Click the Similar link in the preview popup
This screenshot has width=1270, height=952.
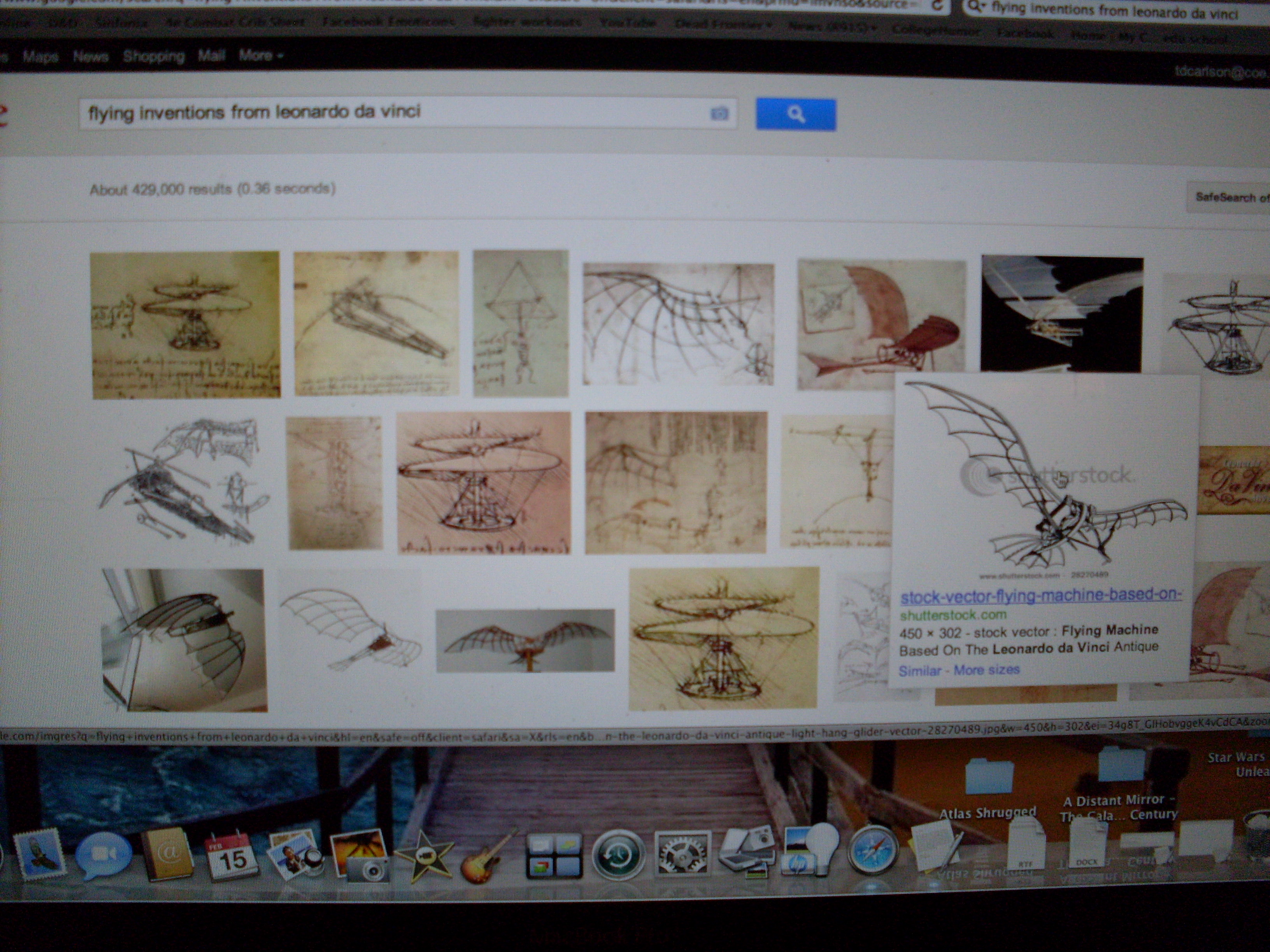click(x=920, y=670)
